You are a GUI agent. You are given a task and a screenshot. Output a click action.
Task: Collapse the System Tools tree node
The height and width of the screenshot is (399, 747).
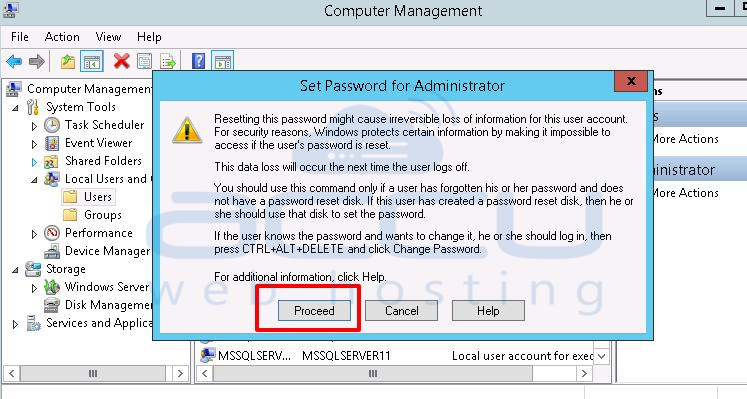[x=16, y=108]
